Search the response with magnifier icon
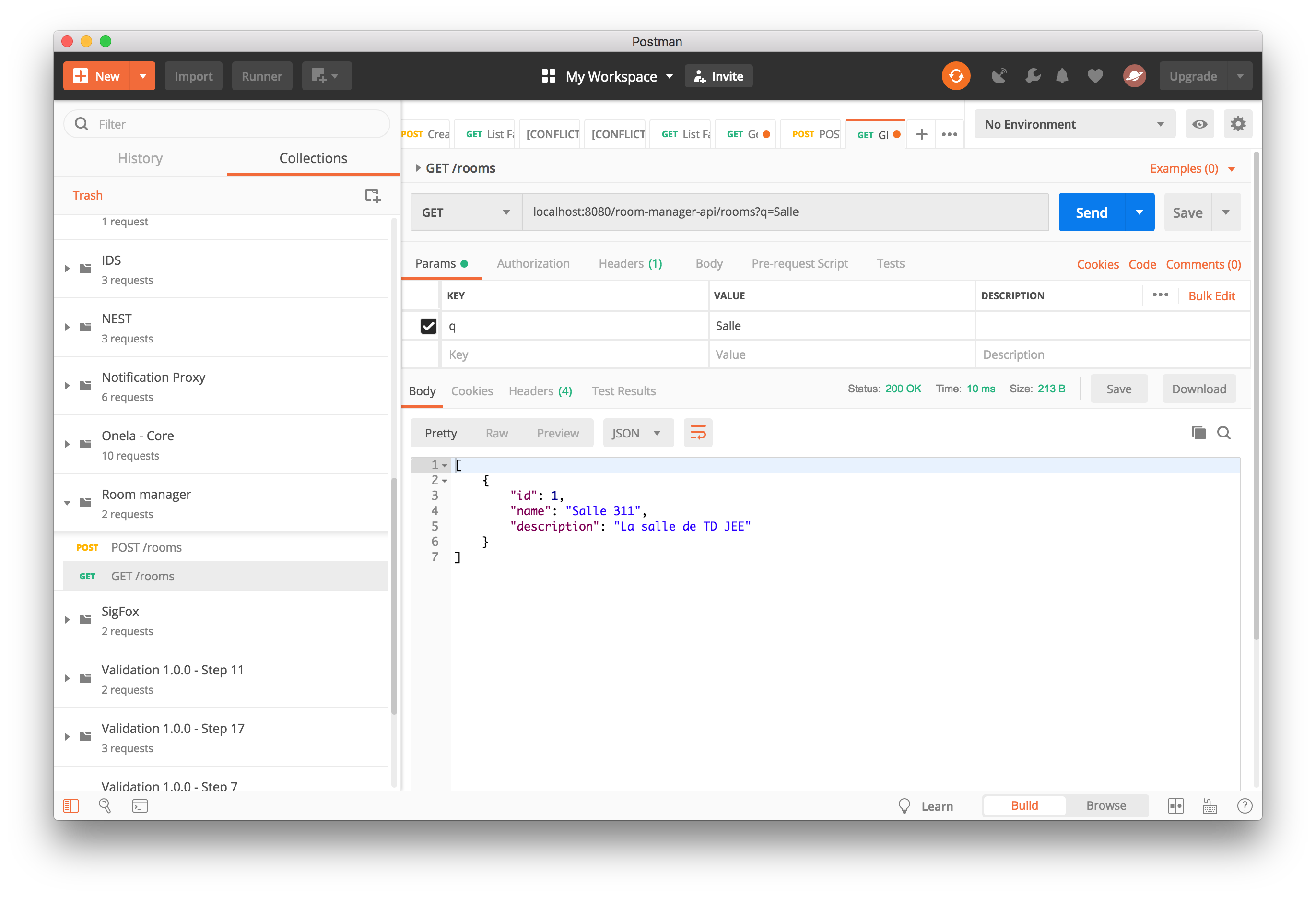Viewport: 1316px width, 897px height. [x=1224, y=433]
